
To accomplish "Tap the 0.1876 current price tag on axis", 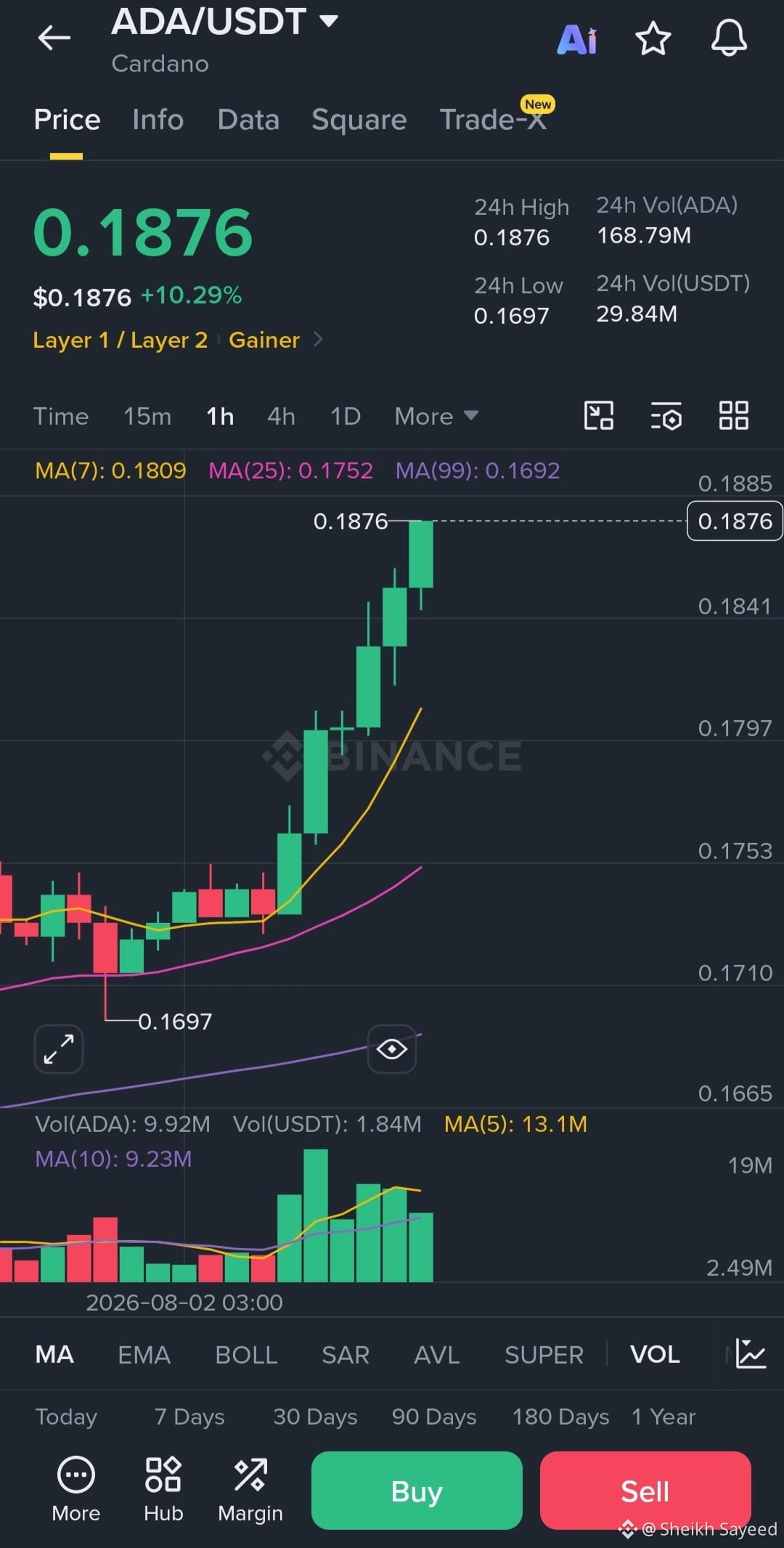I will [735, 521].
